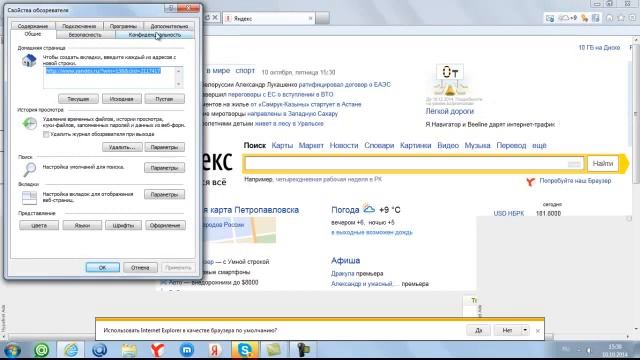Open the green Mail.ru Agent taskbar icon
Image resolution: width=640 pixels, height=360 pixels.
click(42, 350)
